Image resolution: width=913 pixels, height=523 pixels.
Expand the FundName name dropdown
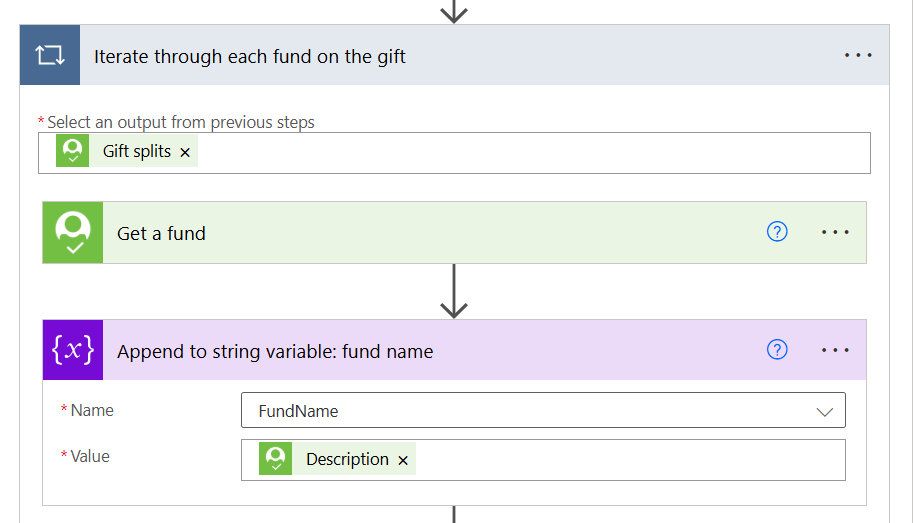pyautogui.click(x=824, y=412)
